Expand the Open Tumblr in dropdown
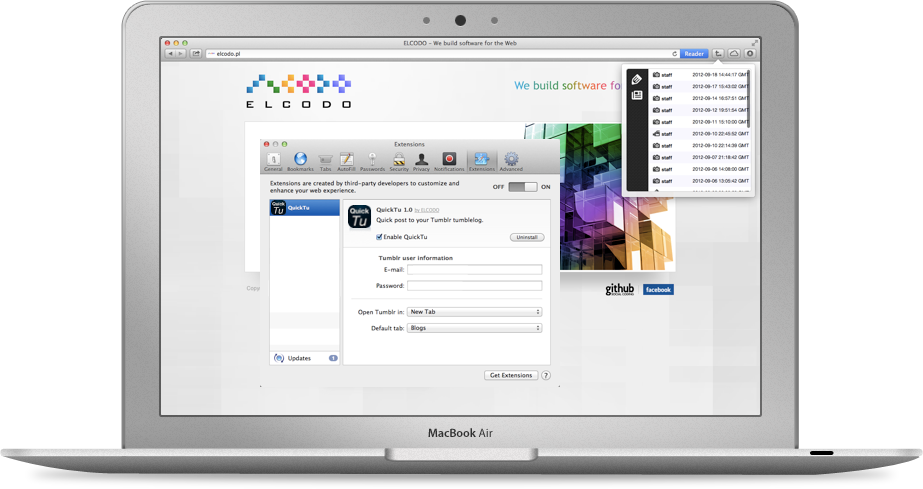The height and width of the screenshot is (489, 923). coord(474,312)
